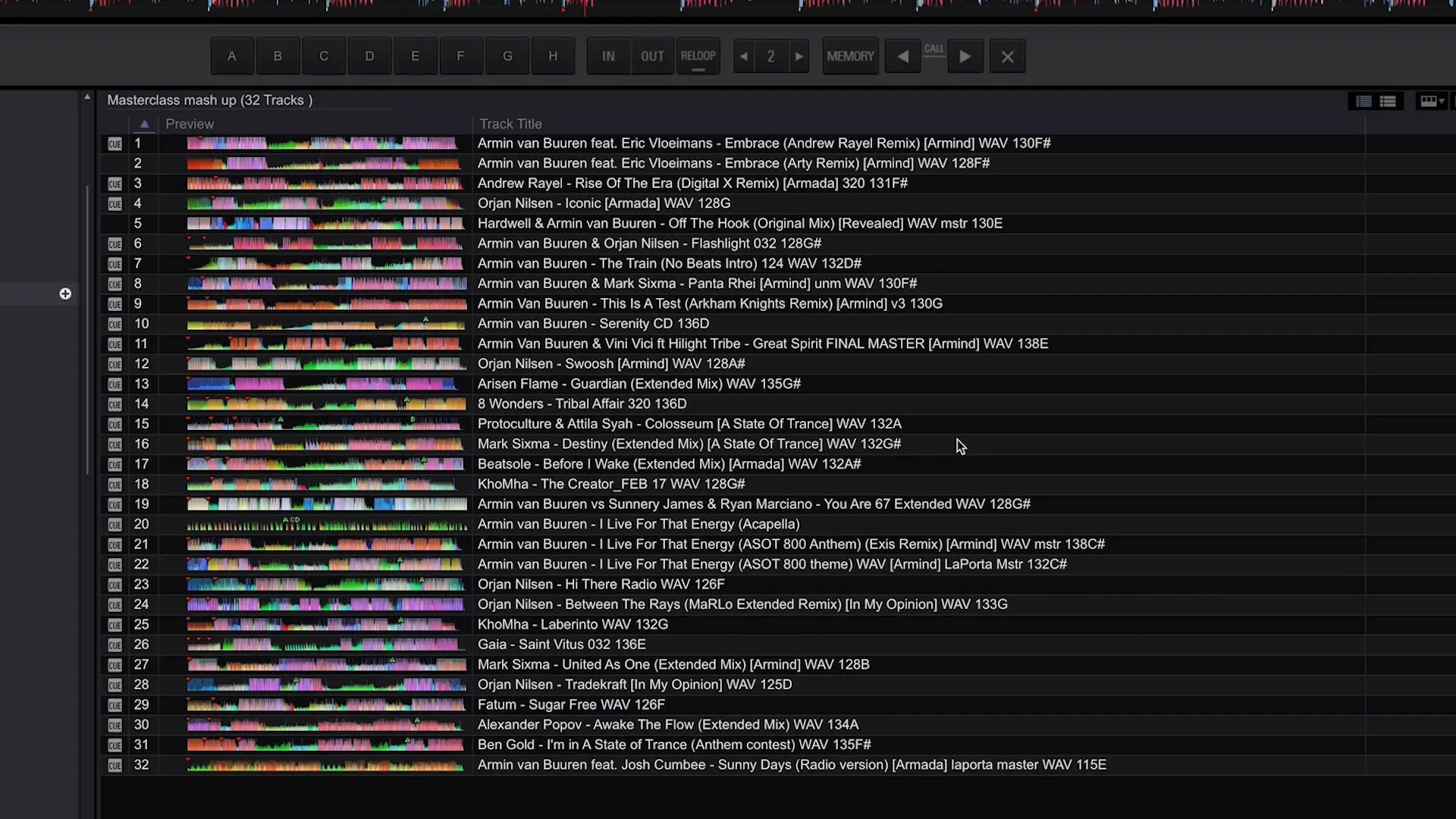
Task: Call next memory cue arrow
Action: coord(965,56)
